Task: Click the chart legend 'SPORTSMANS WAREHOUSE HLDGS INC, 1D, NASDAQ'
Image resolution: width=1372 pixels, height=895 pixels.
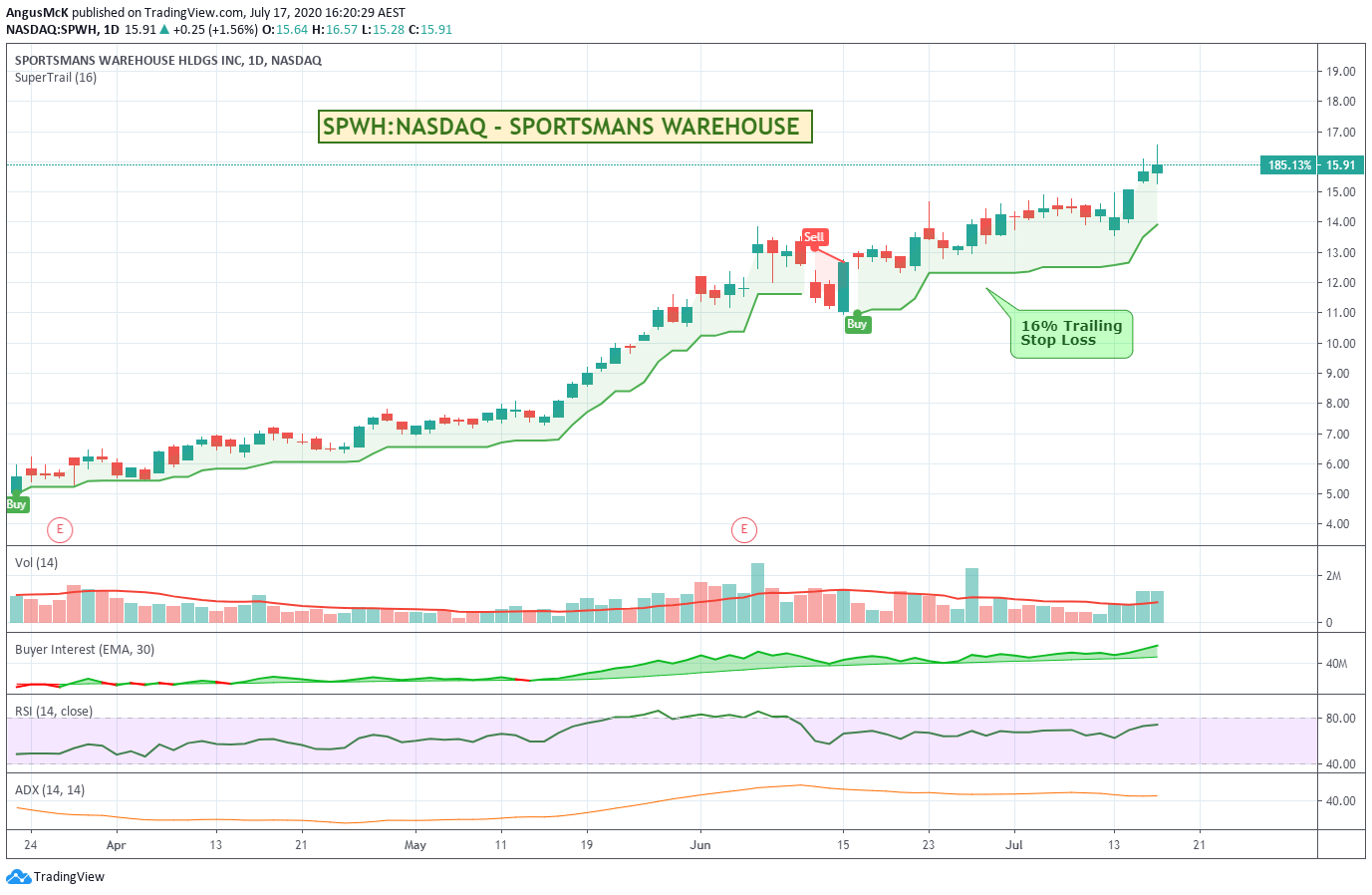Action: point(168,61)
